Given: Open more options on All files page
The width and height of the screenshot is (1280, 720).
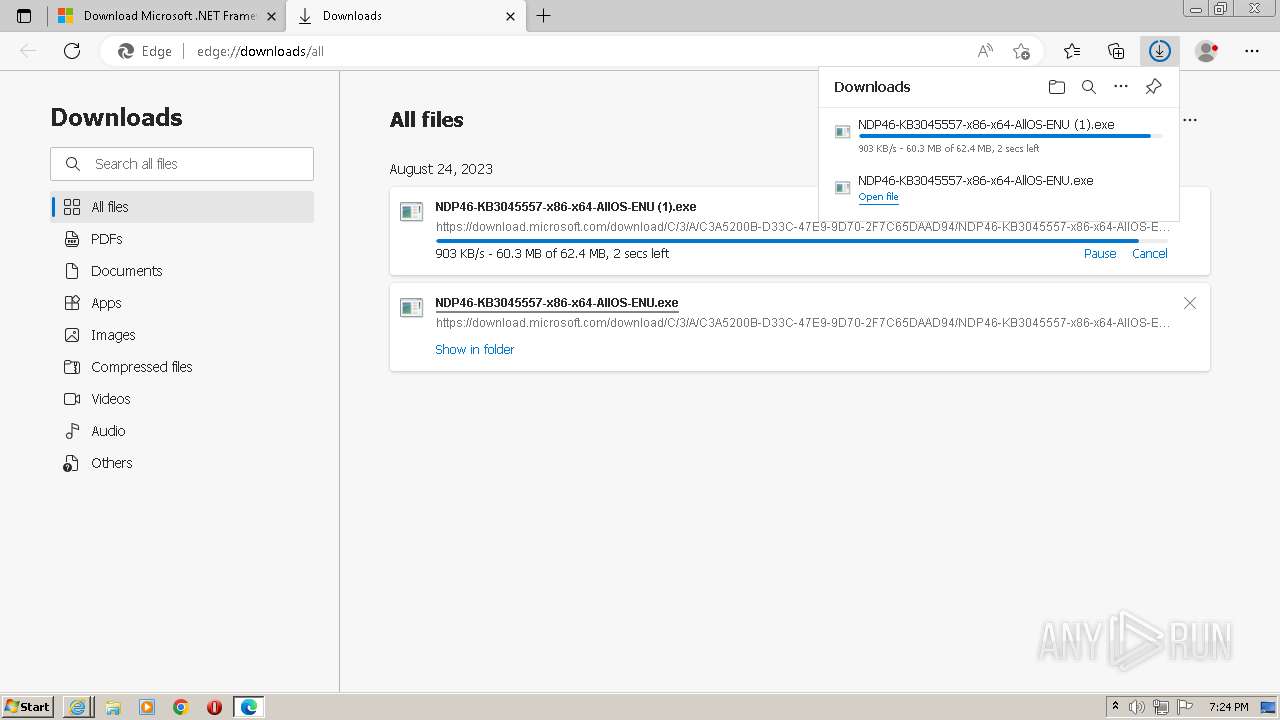Looking at the screenshot, I should tap(1190, 120).
